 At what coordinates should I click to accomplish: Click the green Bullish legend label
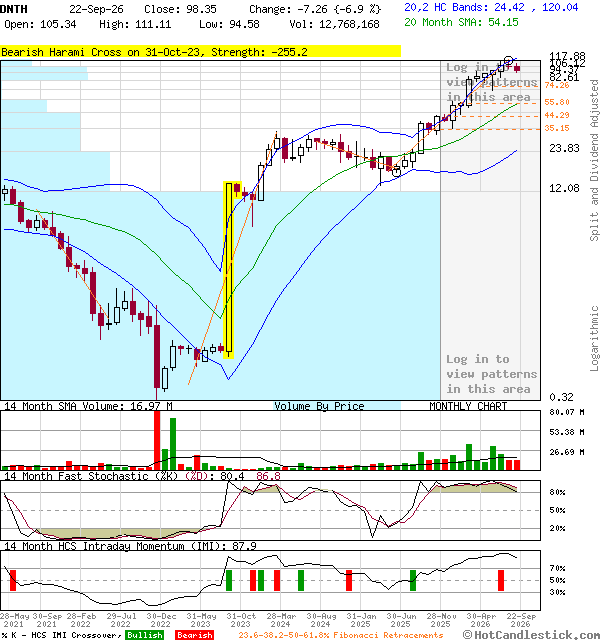144,635
